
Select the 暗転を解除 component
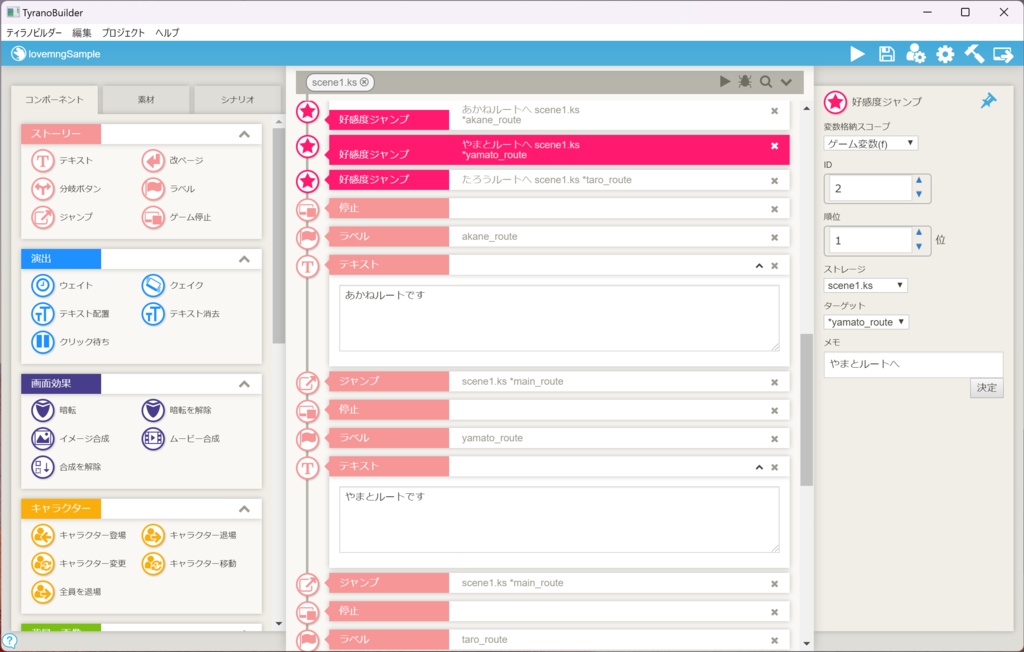pos(176,410)
